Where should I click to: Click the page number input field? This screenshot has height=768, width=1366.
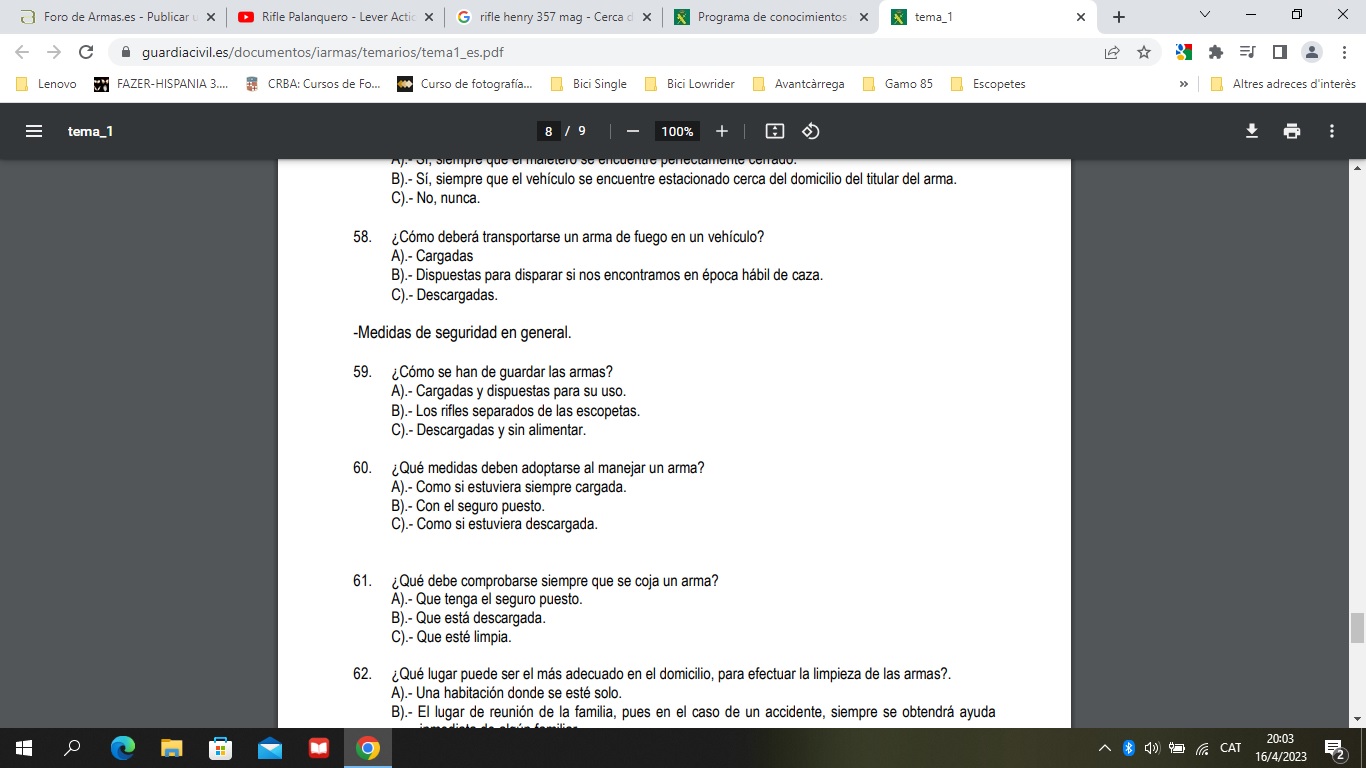pos(548,131)
